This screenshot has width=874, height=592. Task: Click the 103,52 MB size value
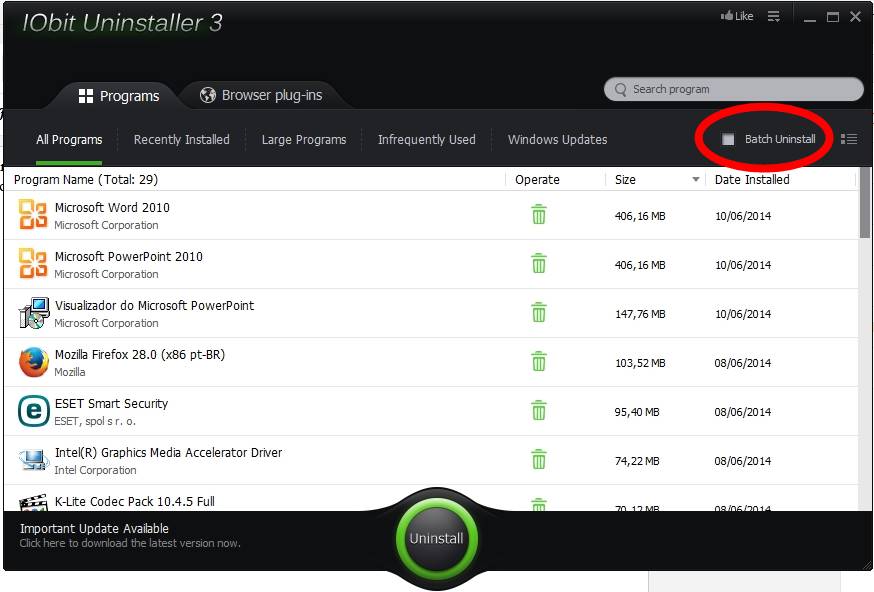[640, 363]
